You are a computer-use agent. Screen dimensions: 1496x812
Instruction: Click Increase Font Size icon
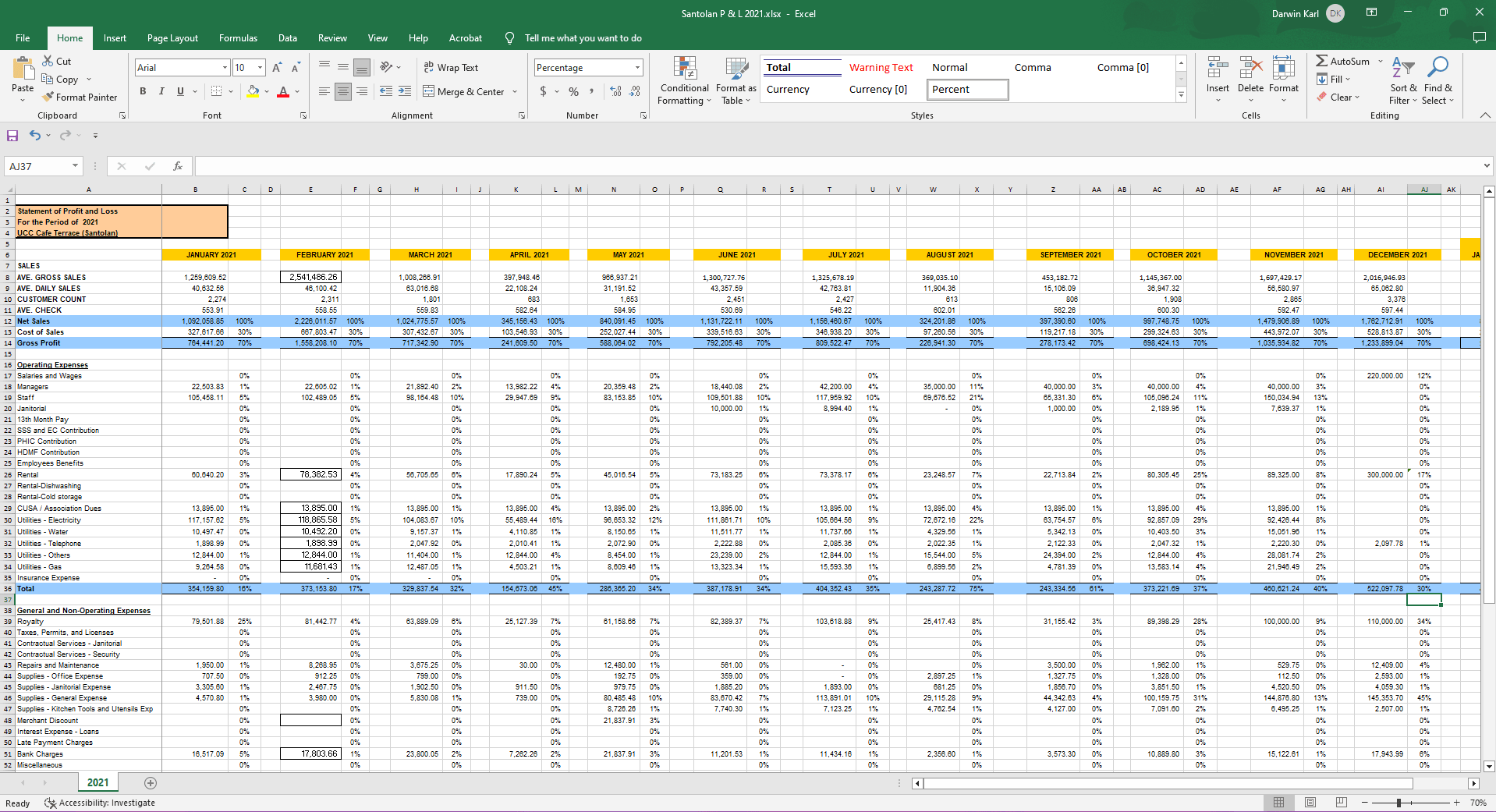click(x=277, y=68)
